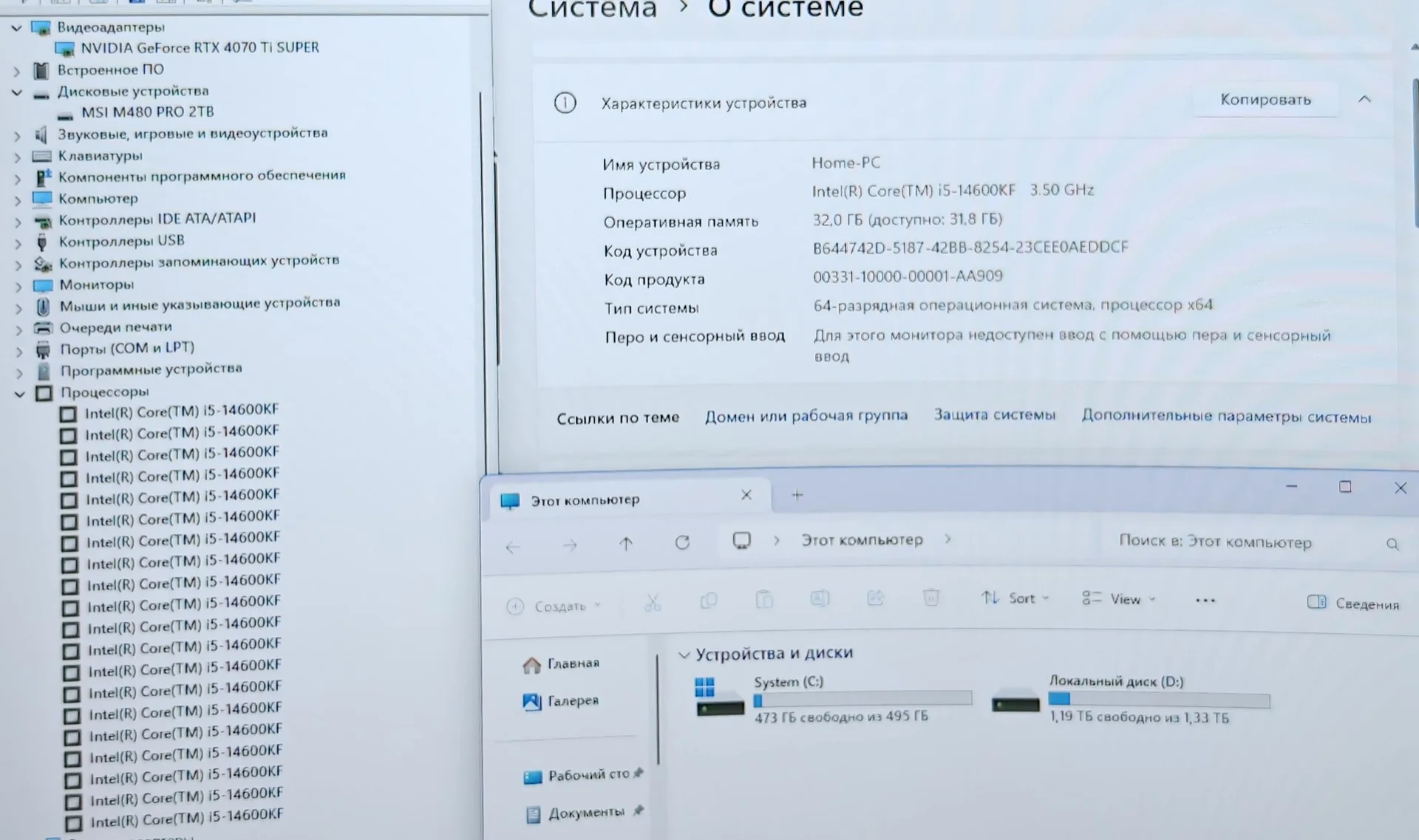
Task: Collapse the Видеоадаптеры tree node
Action: pos(16,28)
